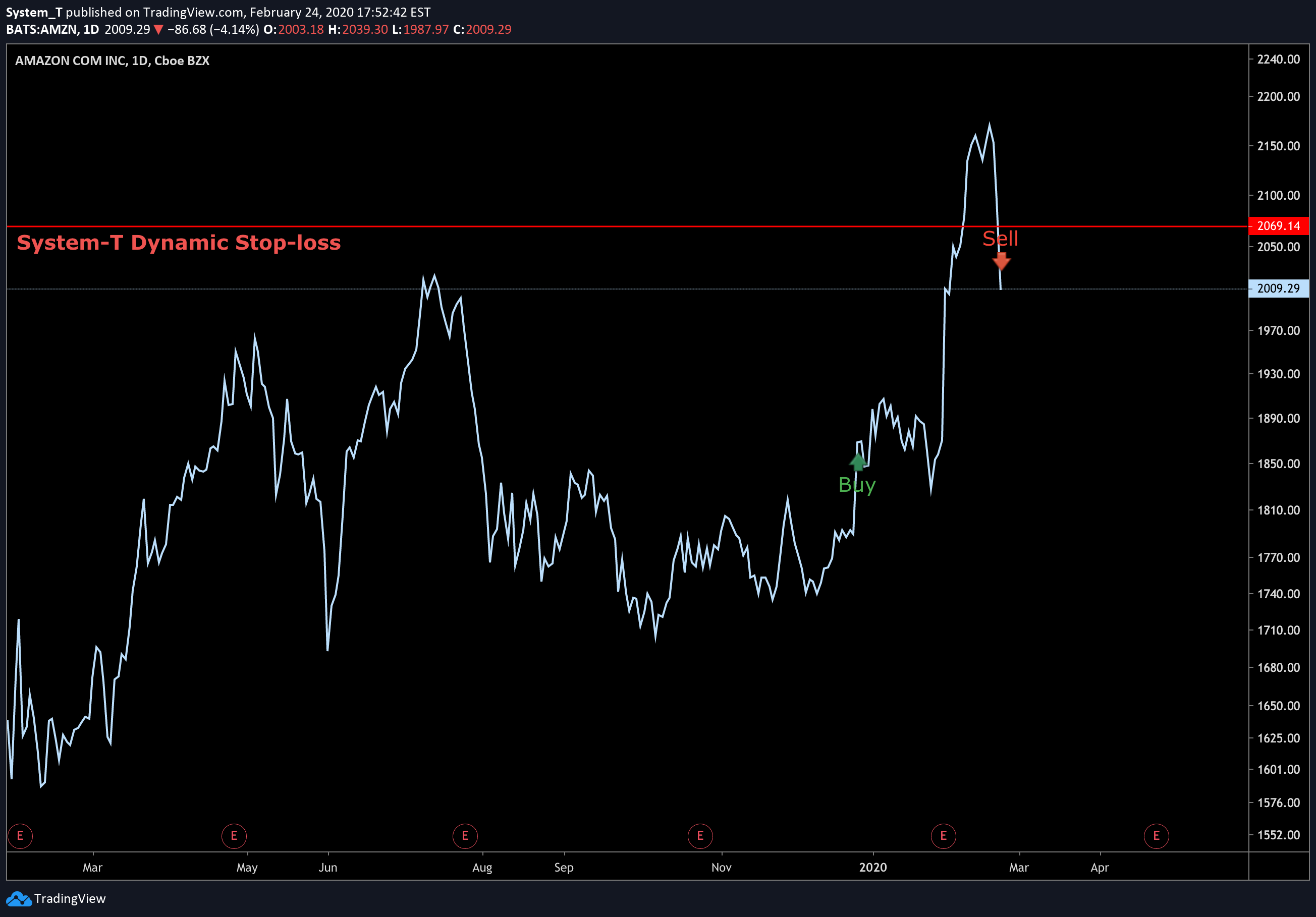Screen dimensions: 1316x917
Task: Click the 2200.00 price axis label
Action: (1279, 96)
